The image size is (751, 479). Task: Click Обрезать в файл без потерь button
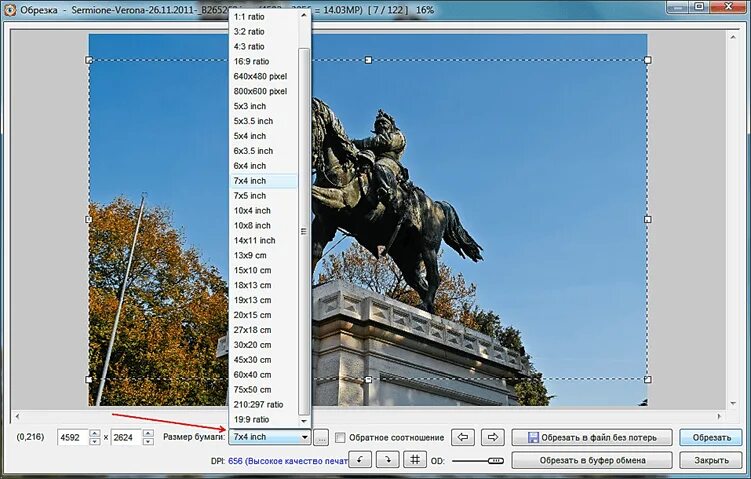(592, 437)
